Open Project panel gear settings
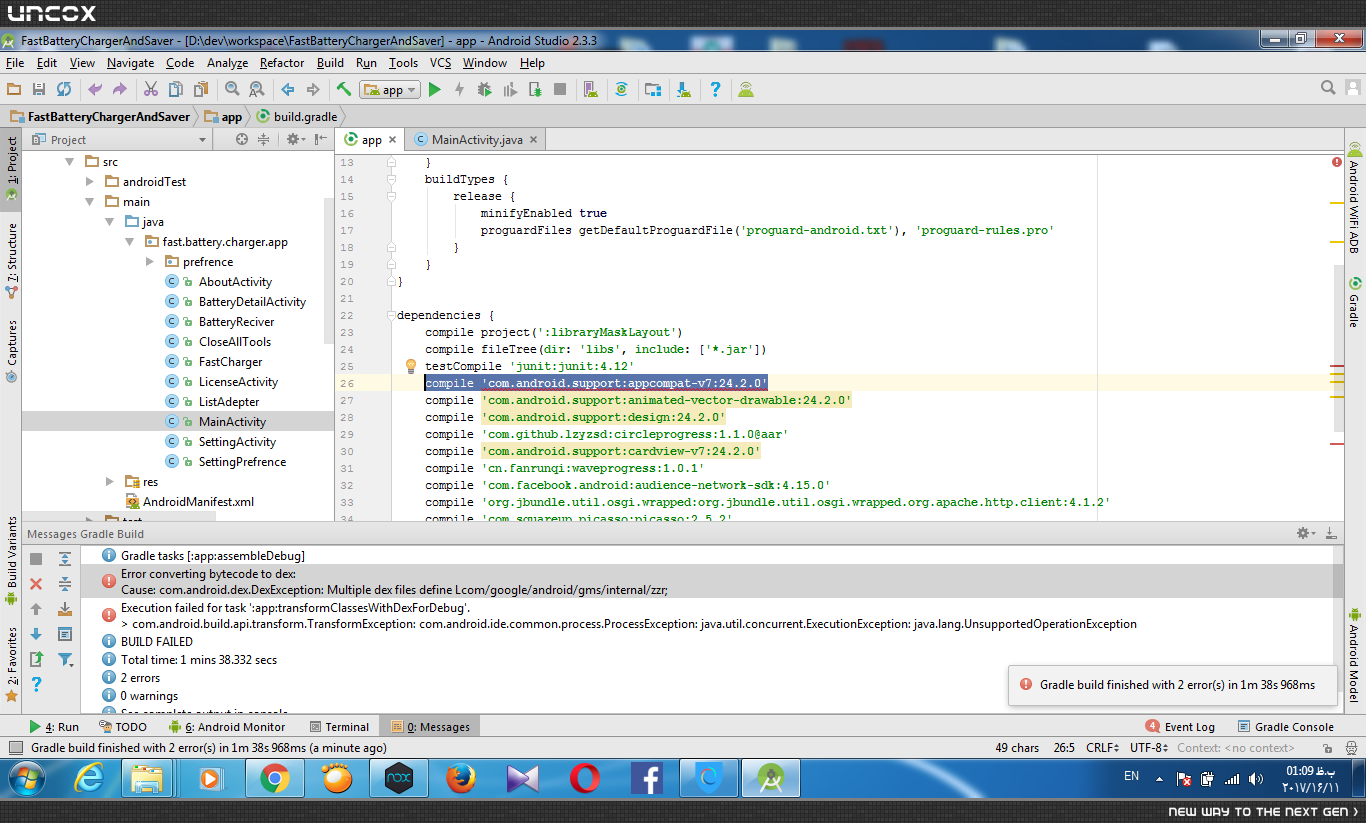 click(294, 140)
